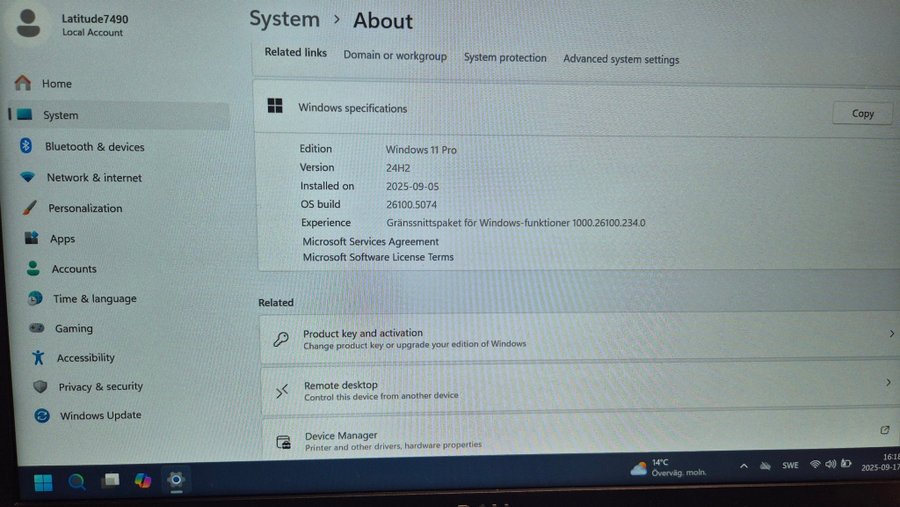Go back to System breadcrumb
The height and width of the screenshot is (507, 900).
[x=284, y=19]
